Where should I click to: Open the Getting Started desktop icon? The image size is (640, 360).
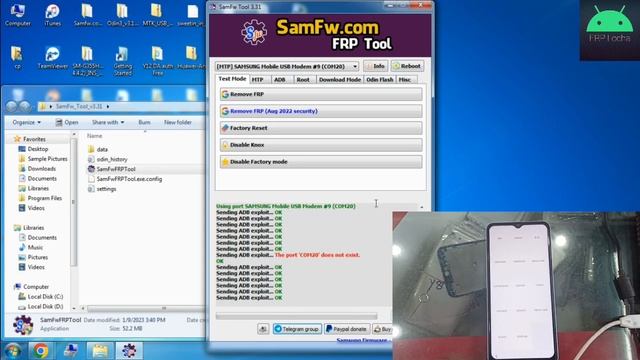pyautogui.click(x=122, y=61)
